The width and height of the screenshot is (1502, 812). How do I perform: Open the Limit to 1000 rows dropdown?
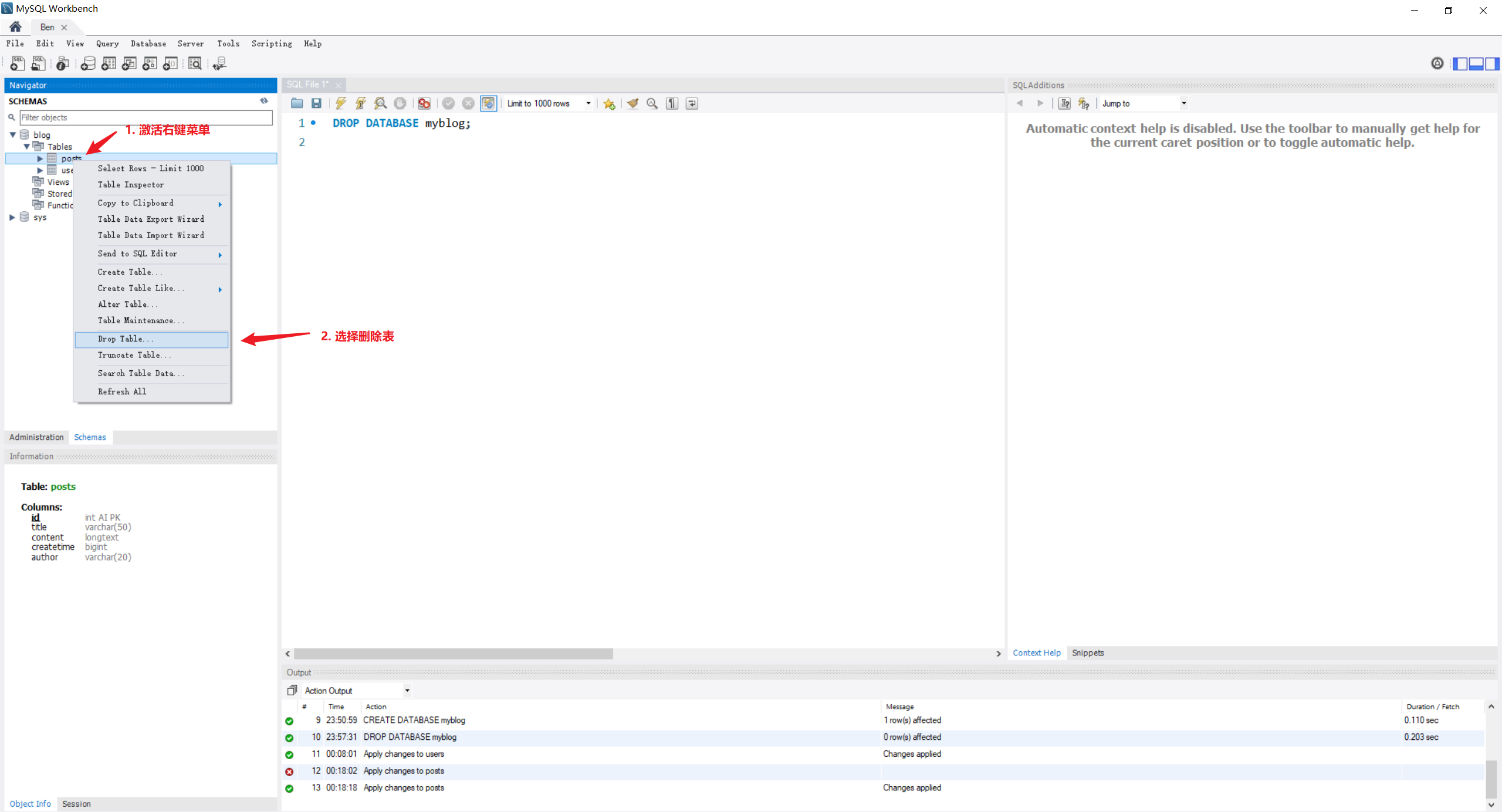(x=549, y=103)
